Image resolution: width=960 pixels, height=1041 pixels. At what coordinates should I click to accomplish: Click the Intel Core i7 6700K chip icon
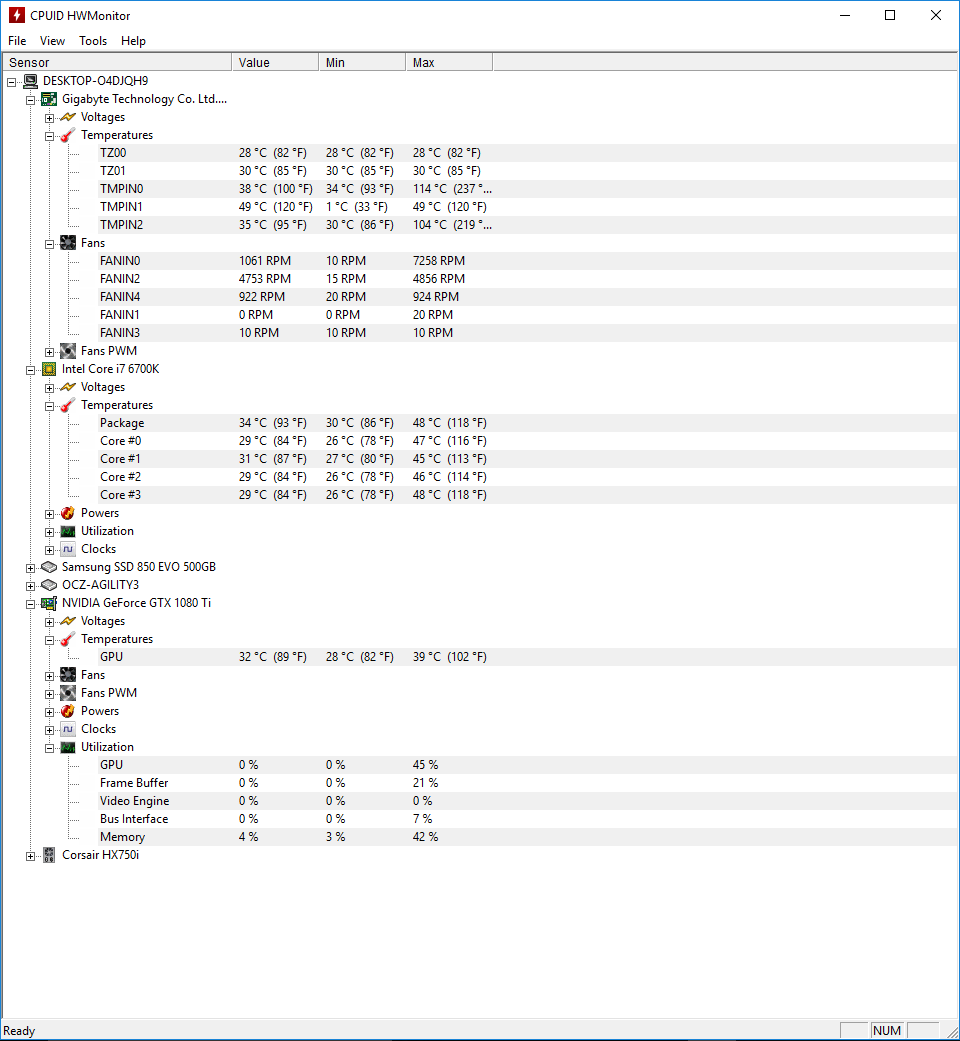click(49, 369)
